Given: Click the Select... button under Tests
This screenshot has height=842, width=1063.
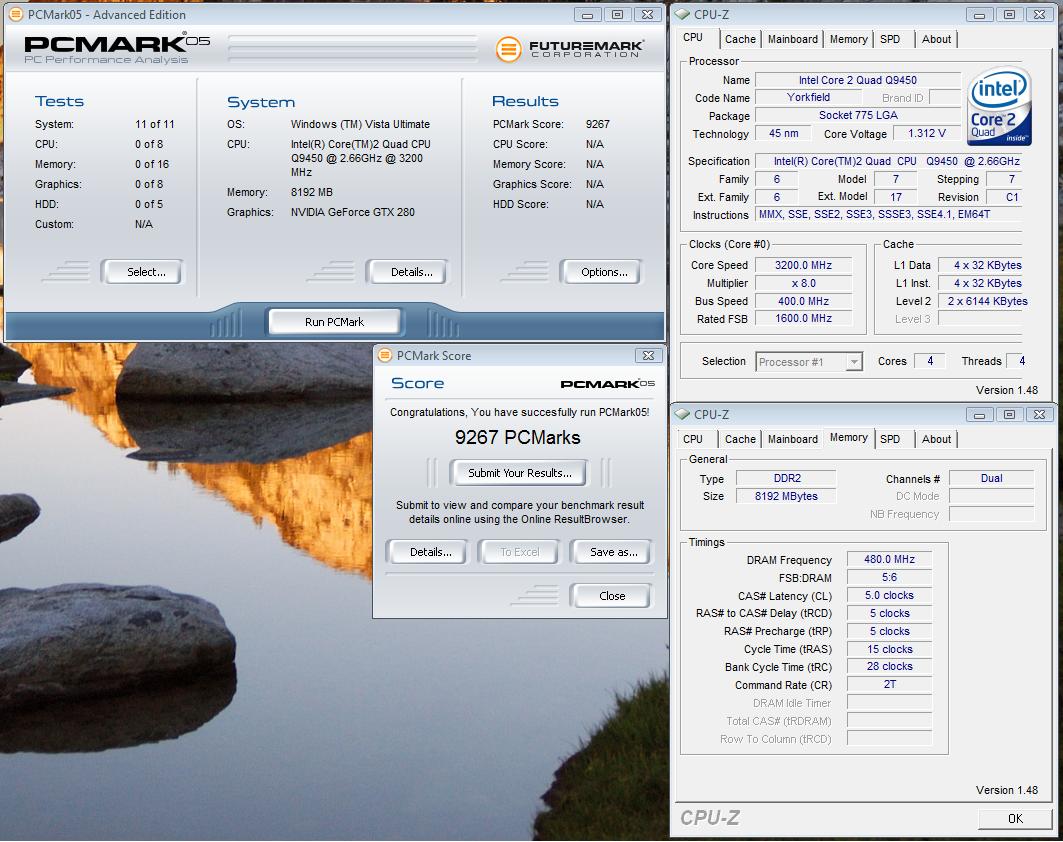Looking at the screenshot, I should pyautogui.click(x=143, y=272).
